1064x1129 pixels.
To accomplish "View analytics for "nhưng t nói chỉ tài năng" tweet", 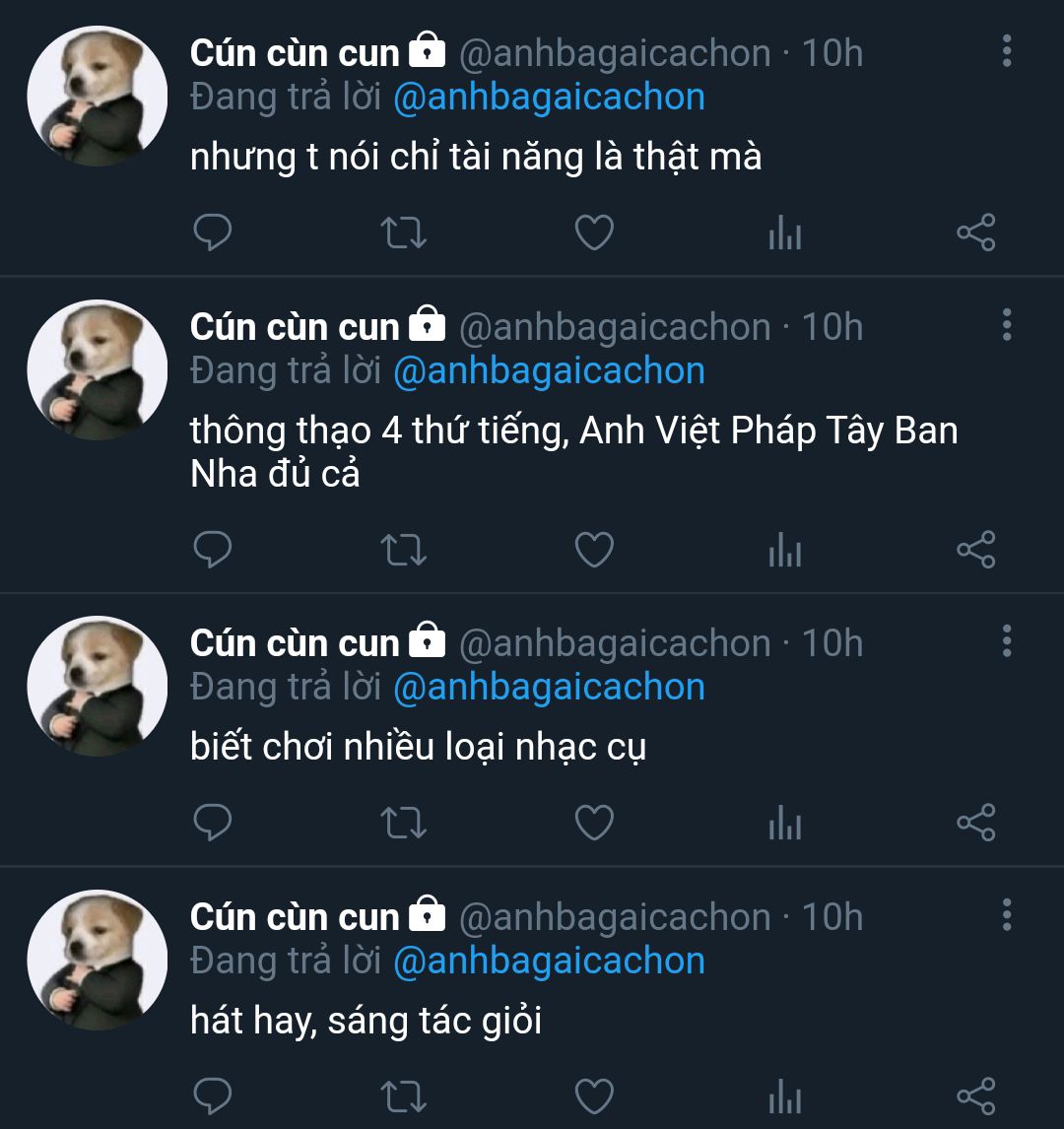I will coord(784,234).
